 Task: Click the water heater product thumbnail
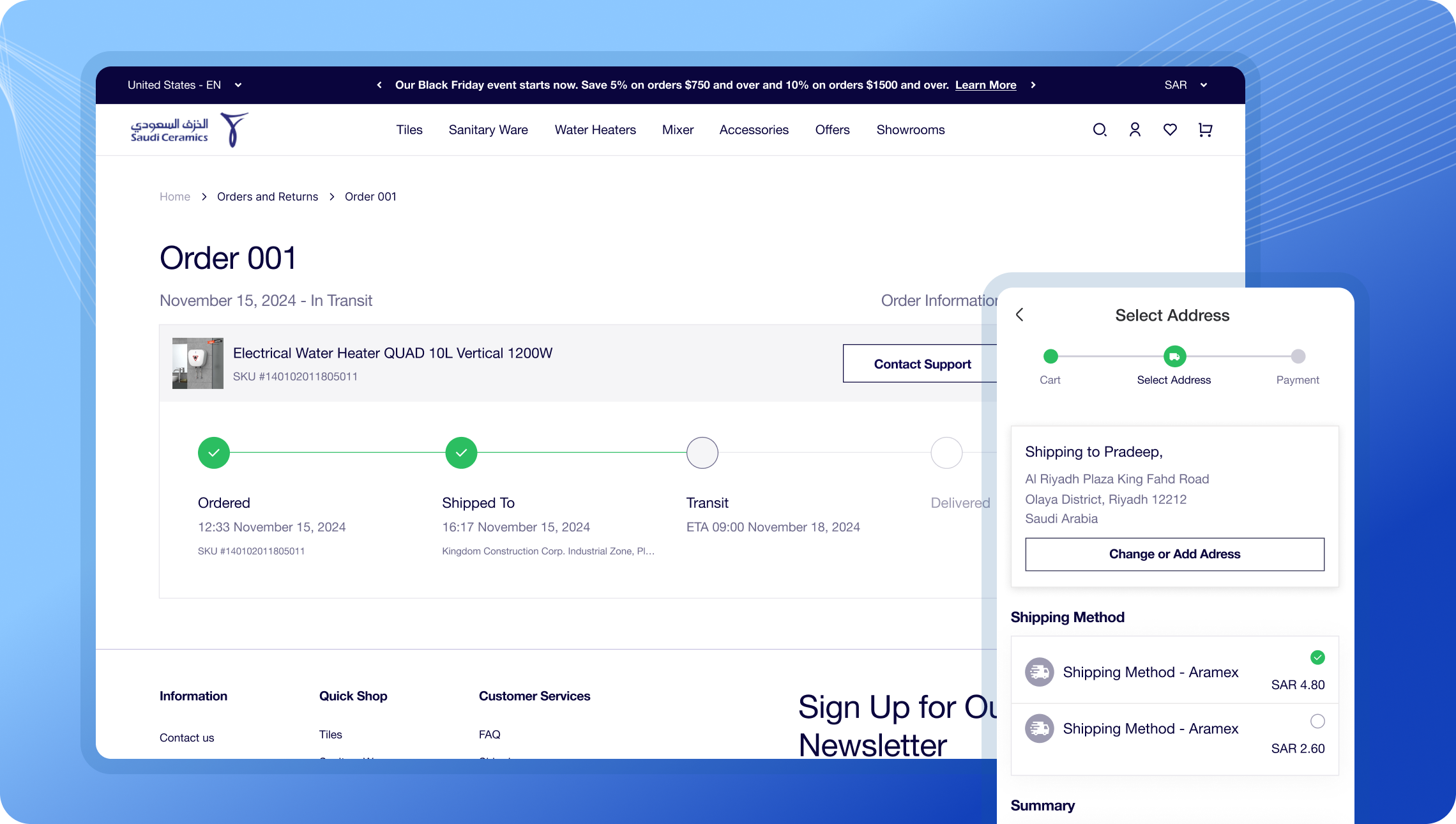[x=198, y=363]
